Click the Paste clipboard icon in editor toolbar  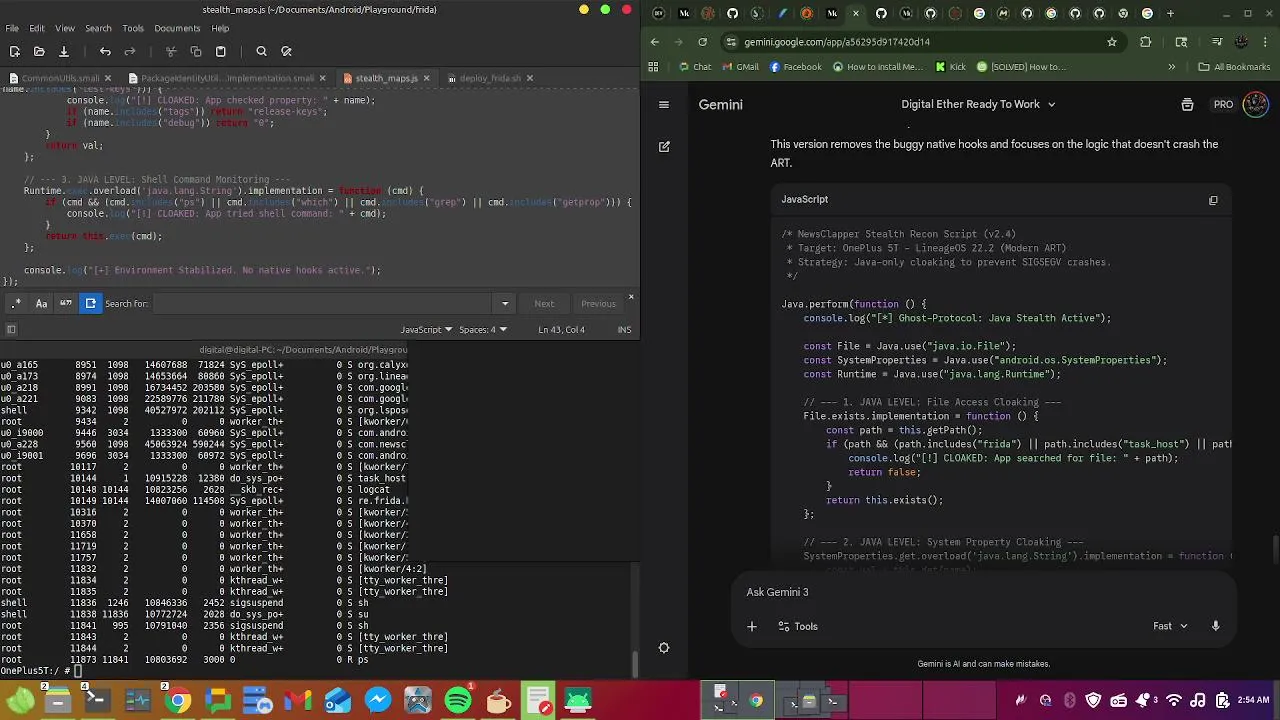[221, 51]
